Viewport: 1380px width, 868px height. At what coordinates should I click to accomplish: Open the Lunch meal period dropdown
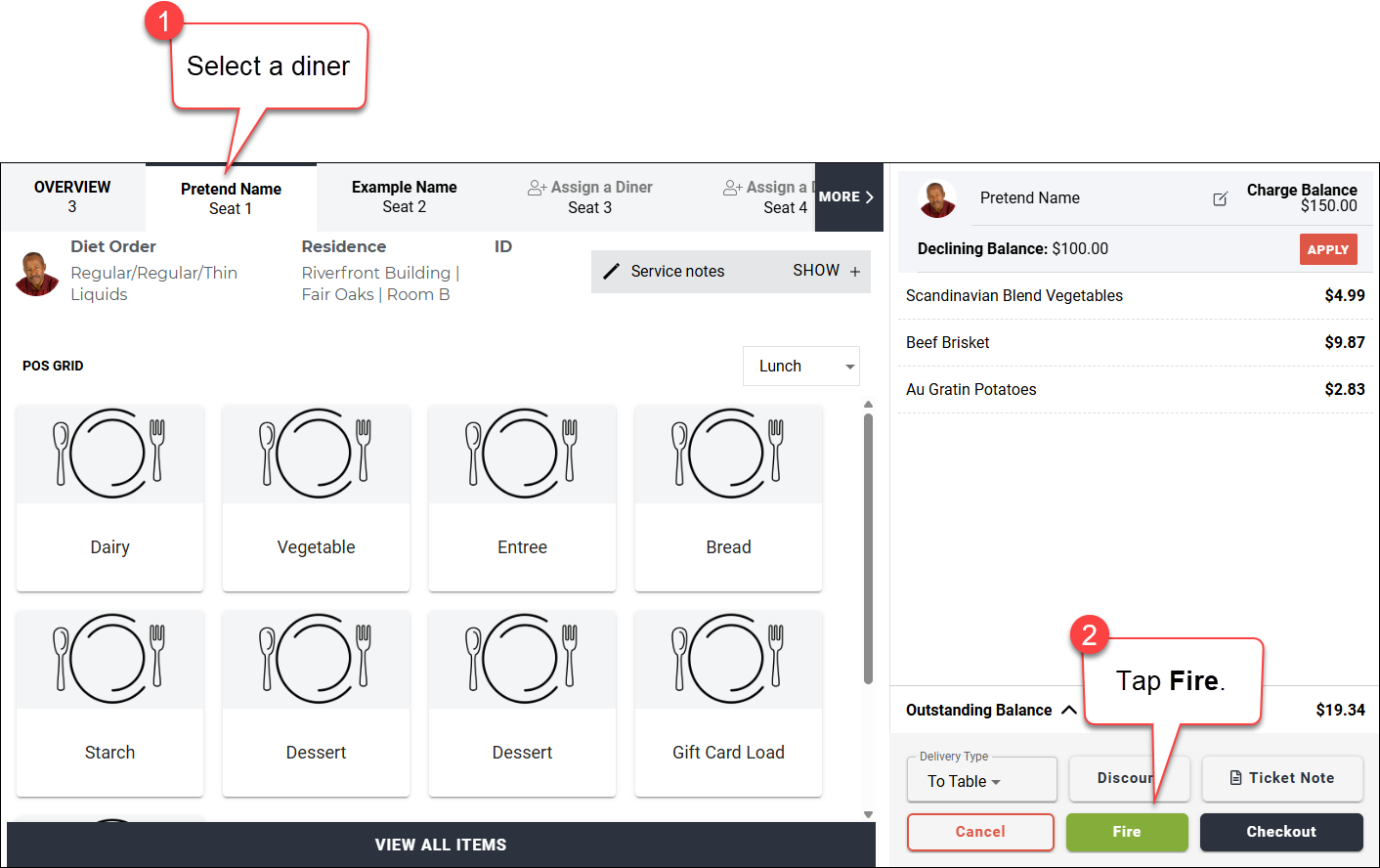(x=801, y=366)
